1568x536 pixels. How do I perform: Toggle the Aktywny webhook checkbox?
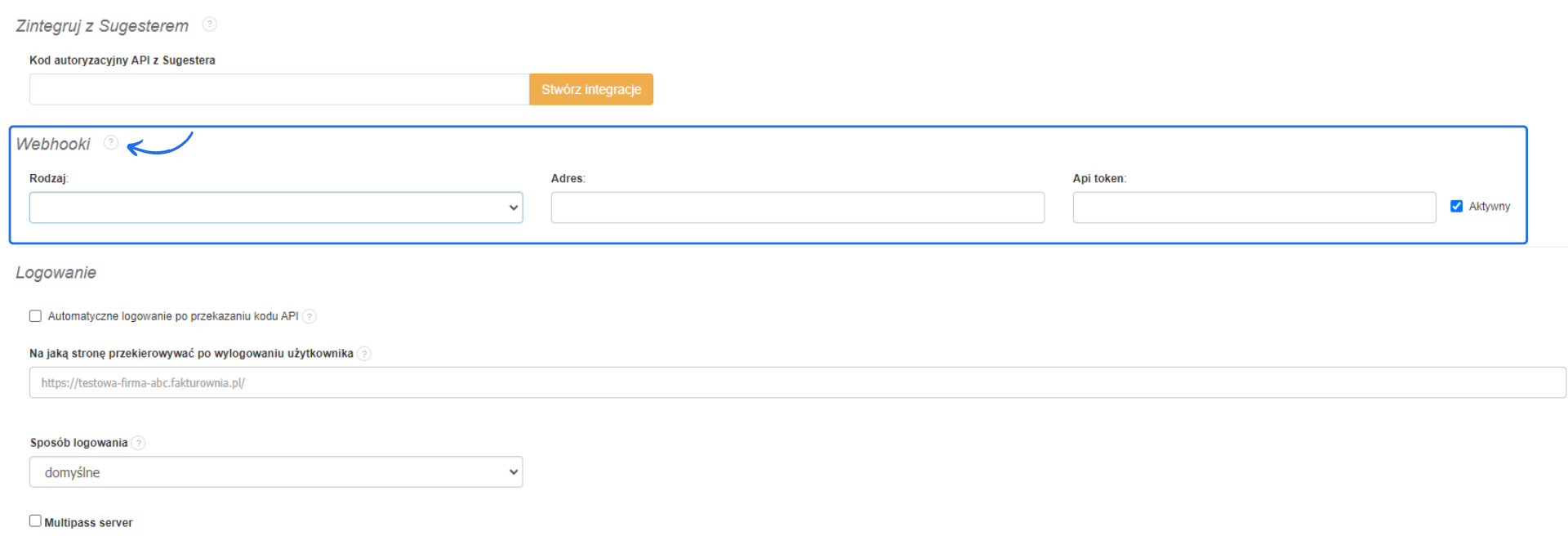tap(1456, 207)
